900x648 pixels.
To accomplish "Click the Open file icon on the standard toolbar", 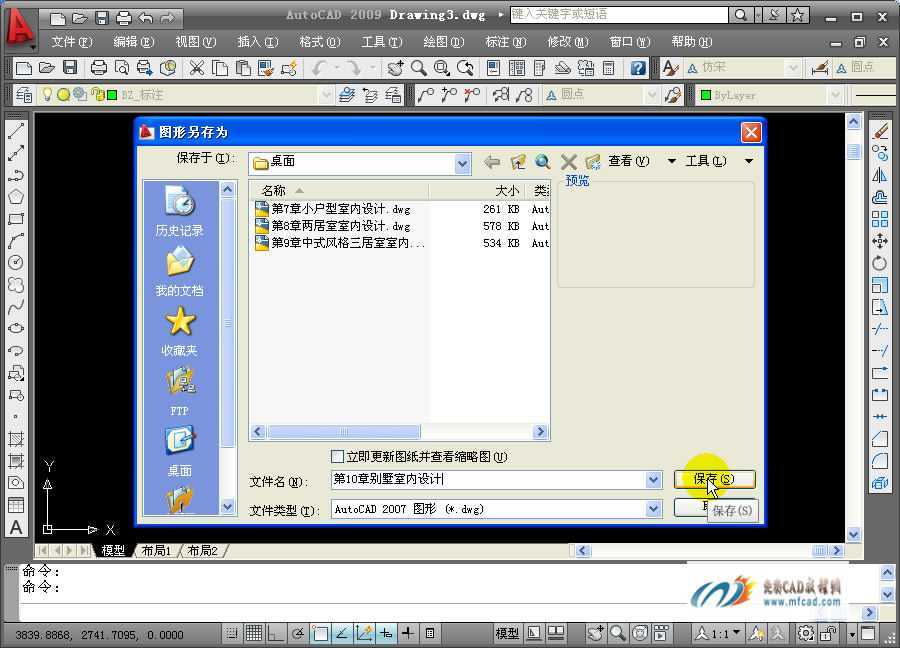I will point(46,68).
